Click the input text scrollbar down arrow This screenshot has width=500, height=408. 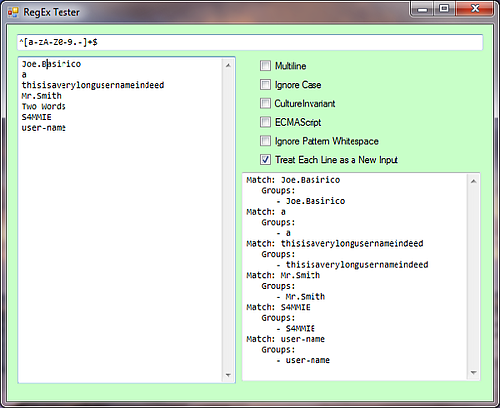[228, 375]
